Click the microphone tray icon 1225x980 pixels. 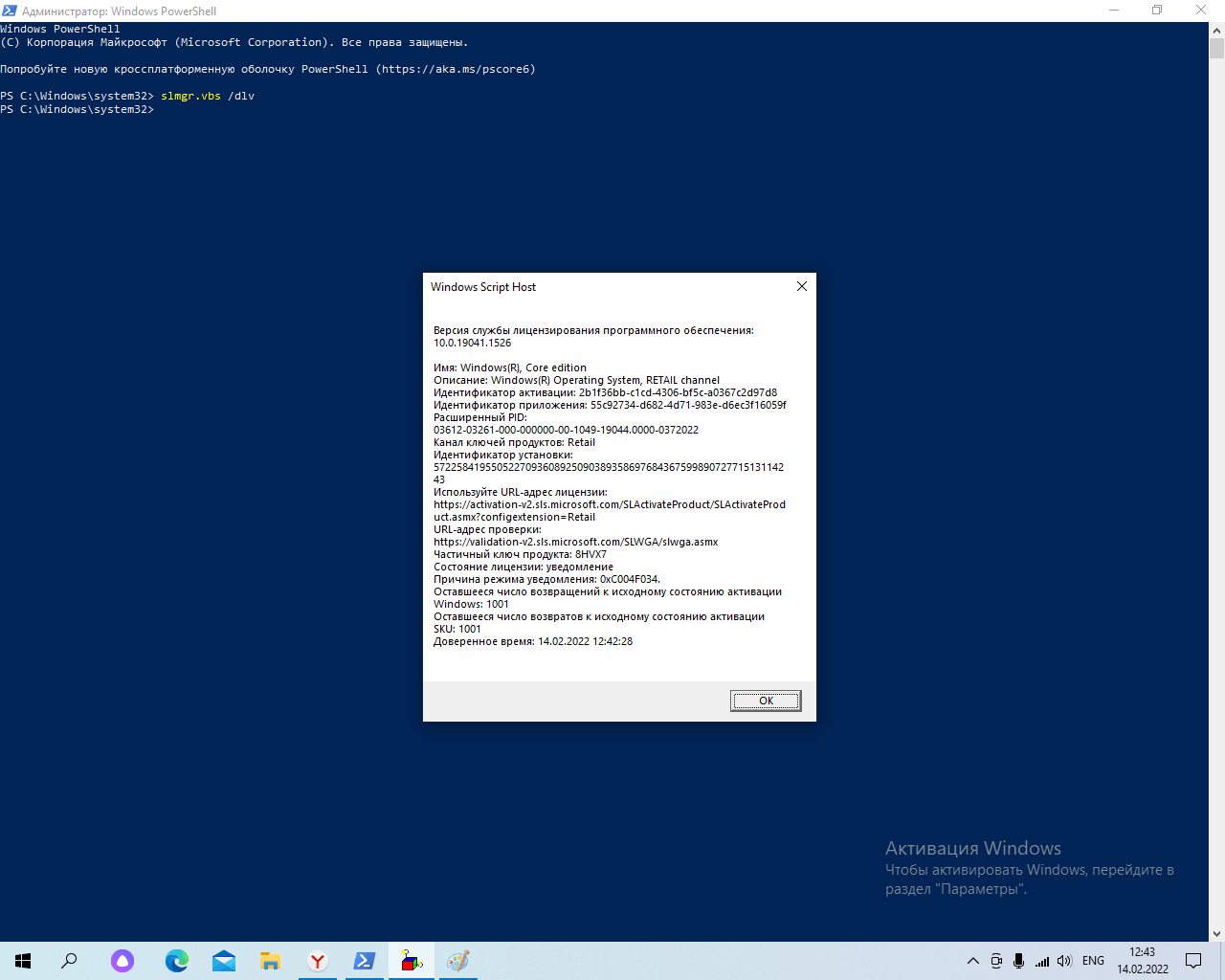pyautogui.click(x=1019, y=961)
